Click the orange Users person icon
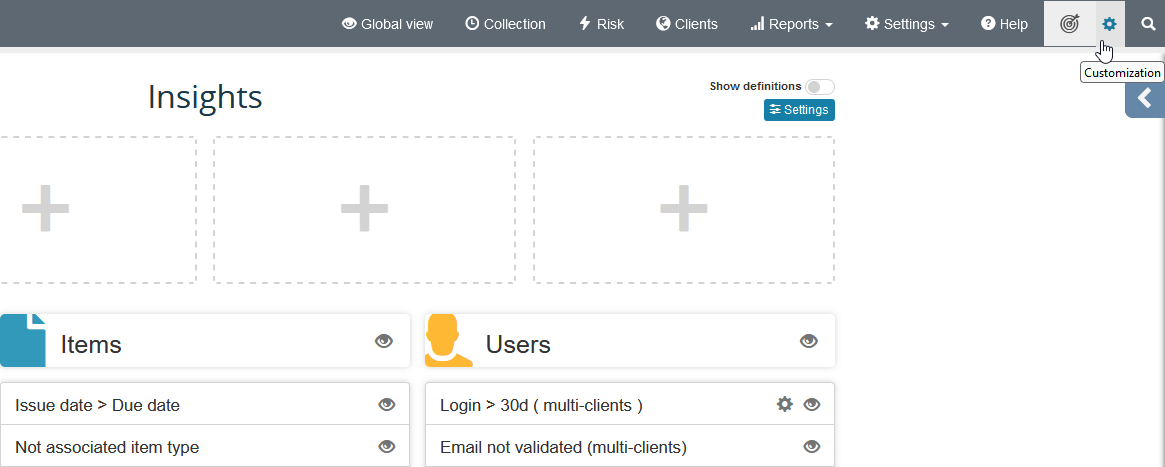 click(448, 341)
